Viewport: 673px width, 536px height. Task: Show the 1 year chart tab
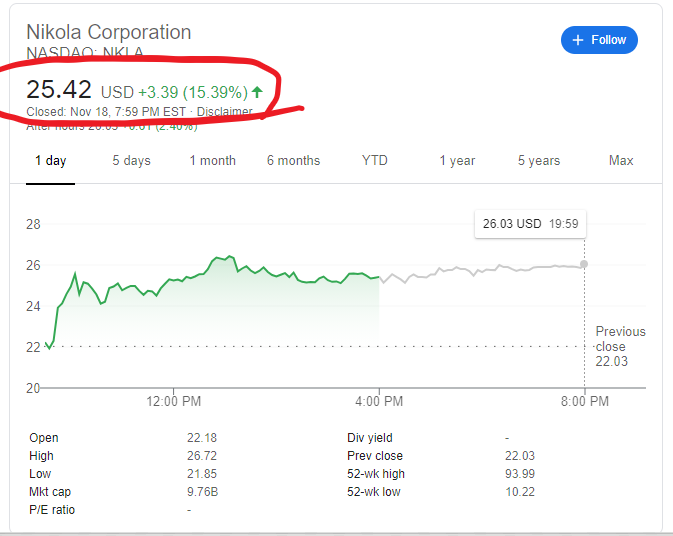point(457,160)
